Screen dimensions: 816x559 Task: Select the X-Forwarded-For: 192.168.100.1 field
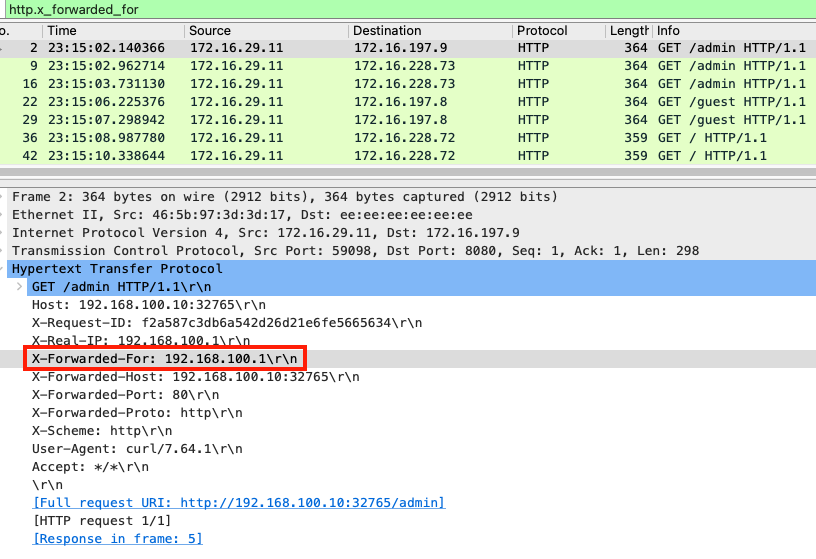pyautogui.click(x=164, y=359)
